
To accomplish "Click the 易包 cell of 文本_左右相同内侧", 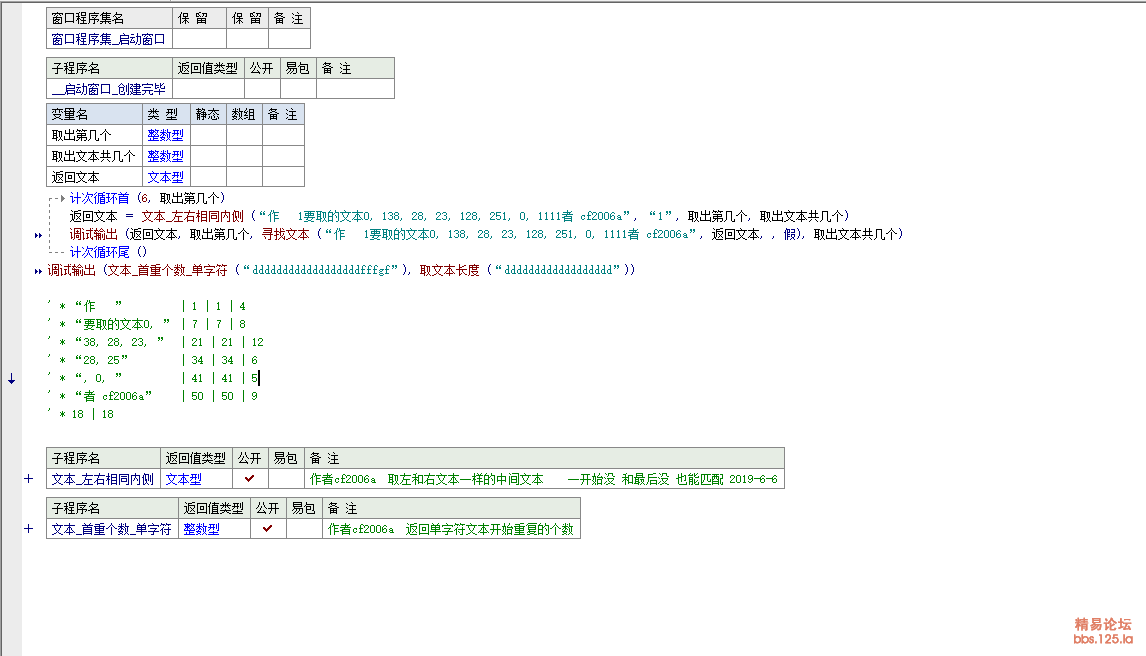I will [285, 479].
